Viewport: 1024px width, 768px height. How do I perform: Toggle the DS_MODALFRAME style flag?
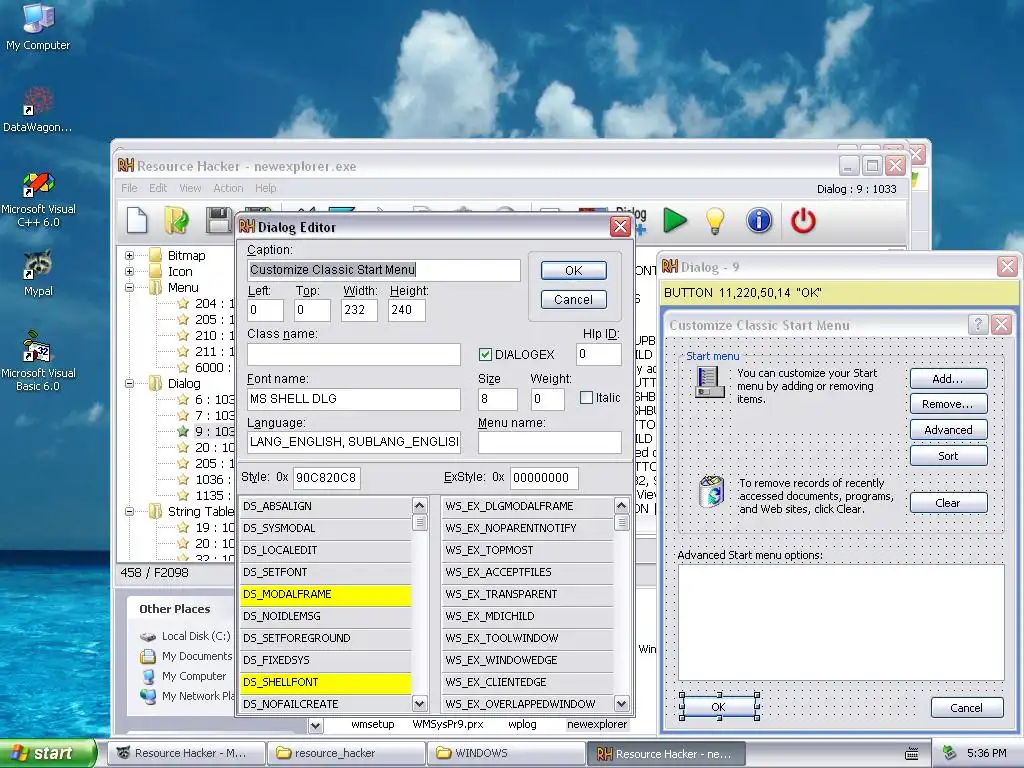(326, 594)
